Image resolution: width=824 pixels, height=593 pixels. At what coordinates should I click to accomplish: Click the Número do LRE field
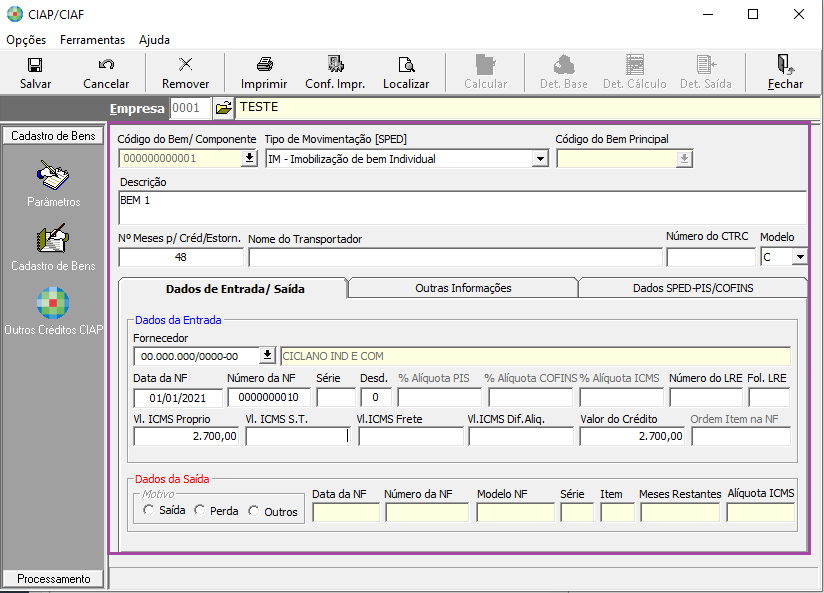coord(706,397)
